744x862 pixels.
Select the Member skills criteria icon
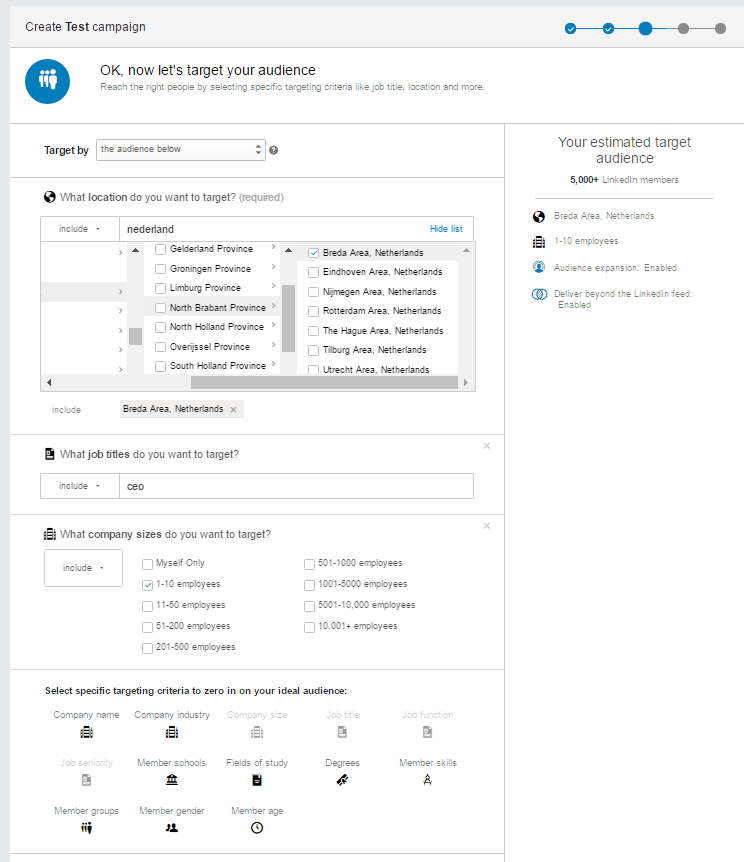(428, 780)
